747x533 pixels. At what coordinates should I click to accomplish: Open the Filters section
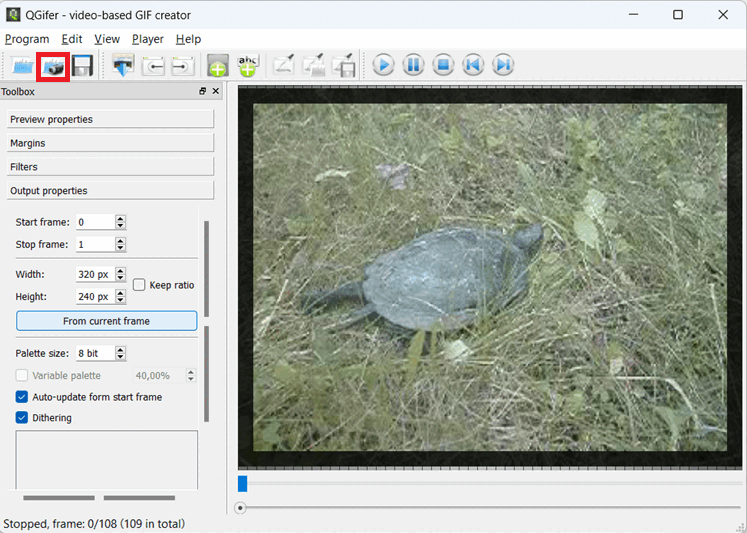111,167
